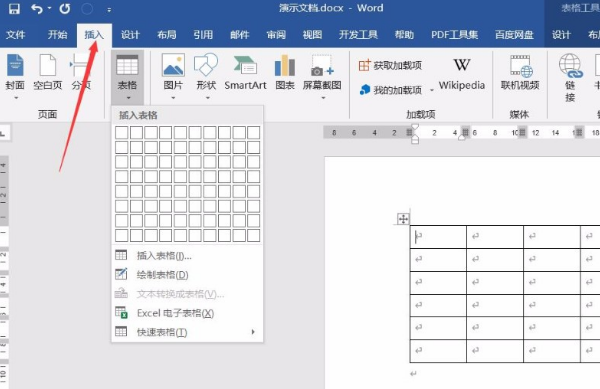Open the Wikipedia add-in
This screenshot has width=600, height=389.
[x=462, y=74]
